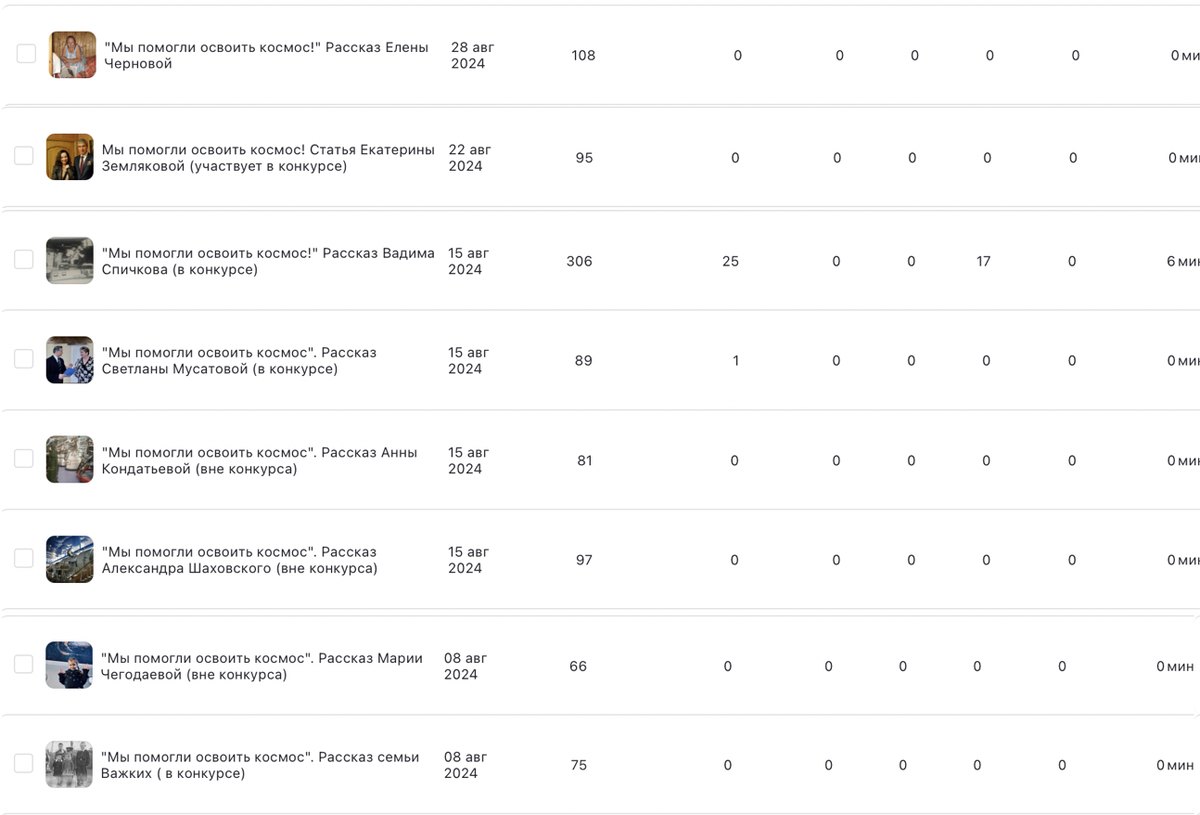Open thumbnail for Анны Кондатьевой story
The height and width of the screenshot is (815, 1200).
70,460
